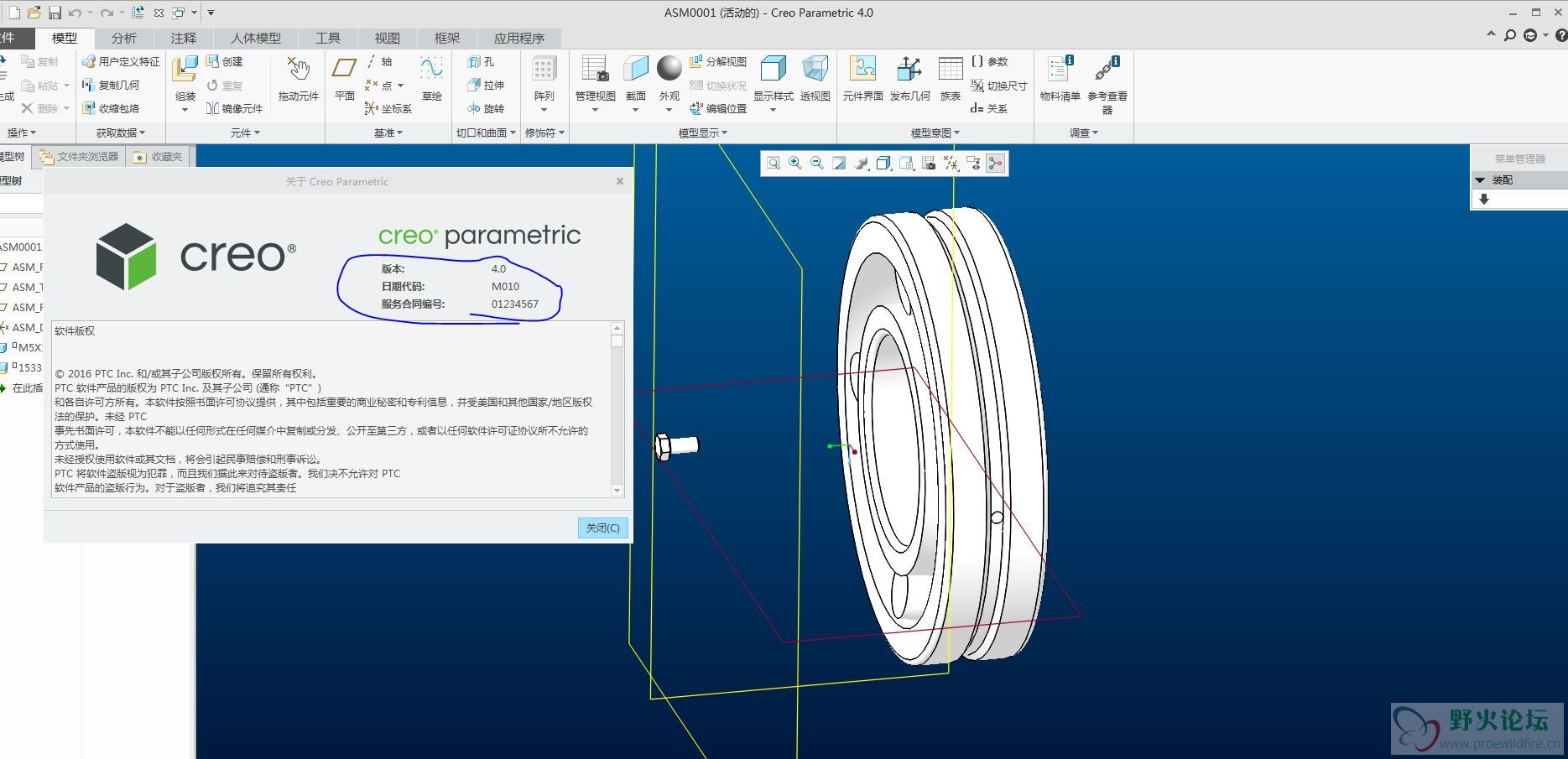Click the refit view magnifier icon
The width and height of the screenshot is (1568, 759).
click(773, 164)
